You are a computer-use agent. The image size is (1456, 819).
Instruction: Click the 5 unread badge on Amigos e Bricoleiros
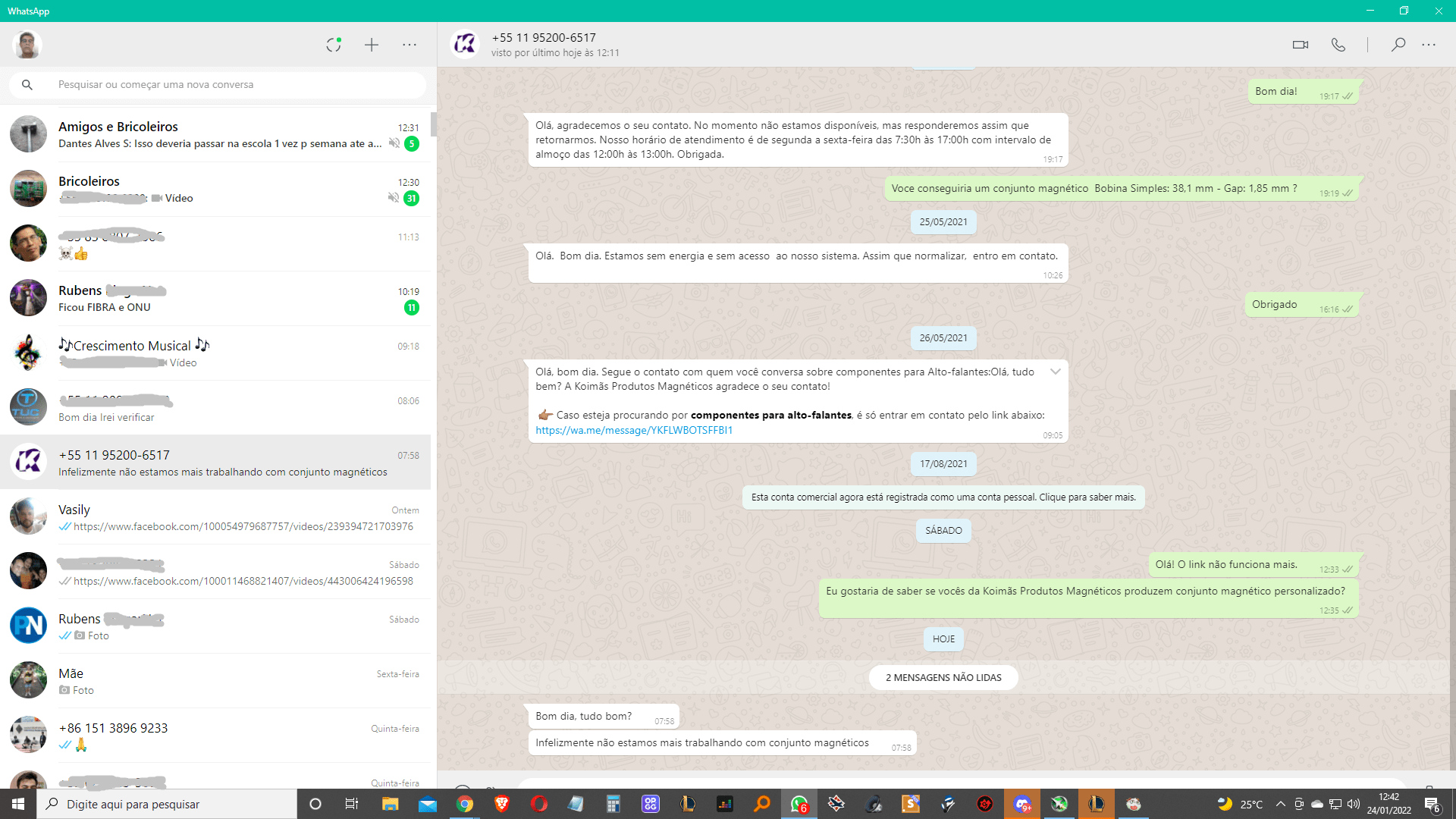(412, 144)
